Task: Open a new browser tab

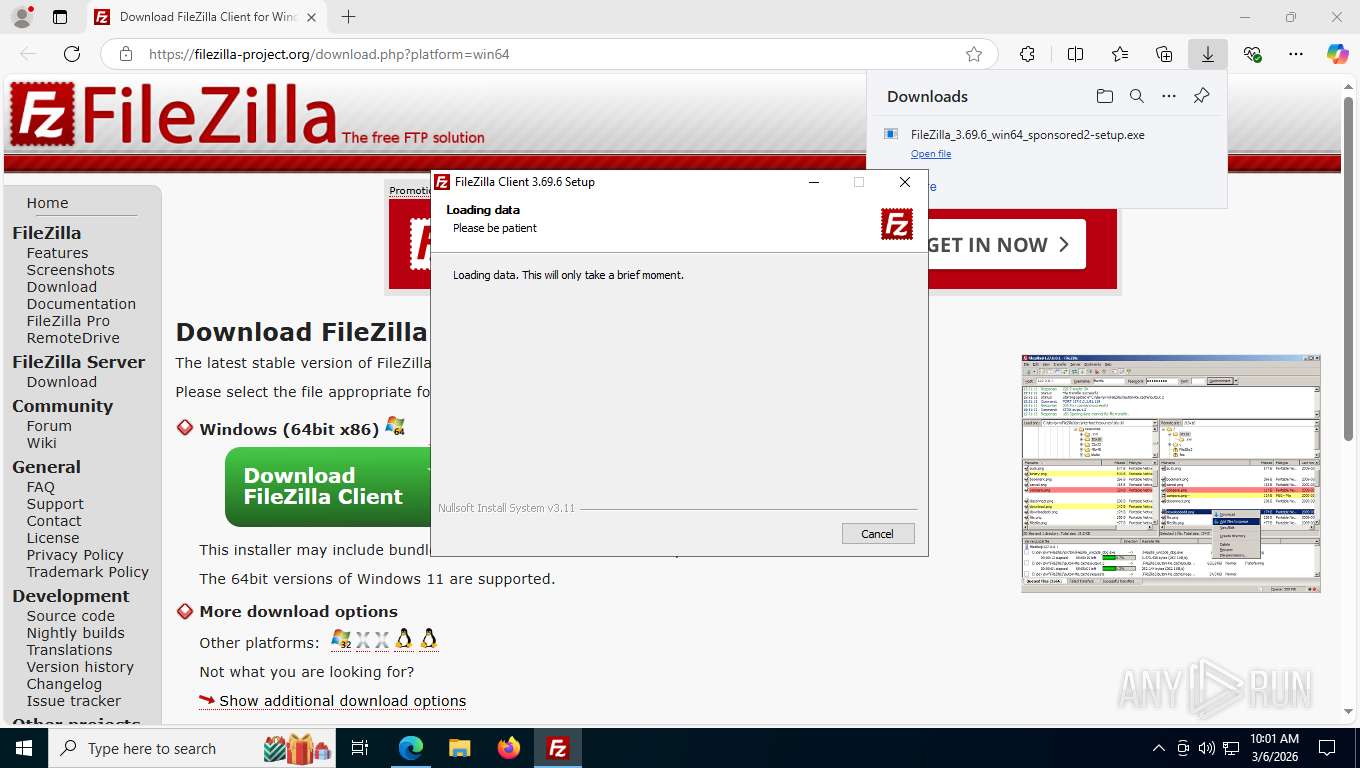Action: 348,17
